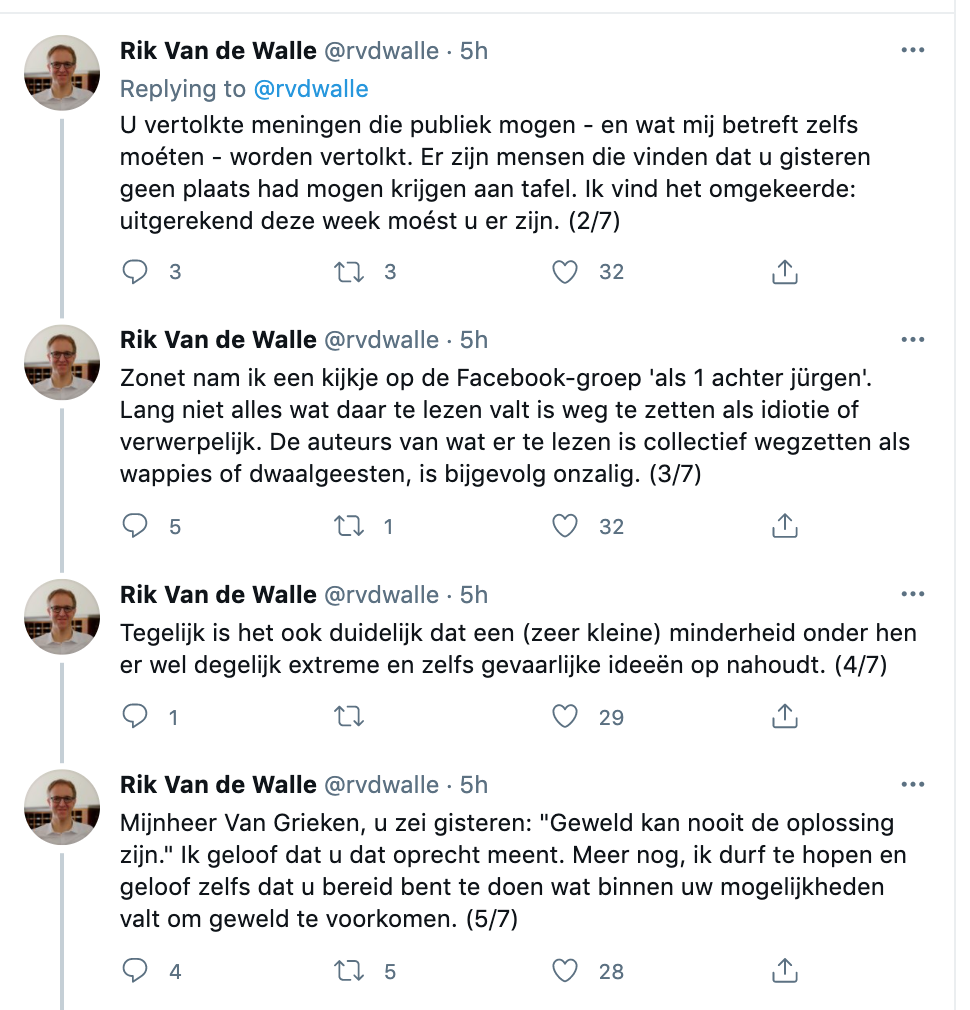Like the (4/7) minderheid tweet
Screen dimensions: 970x1010
tap(565, 716)
